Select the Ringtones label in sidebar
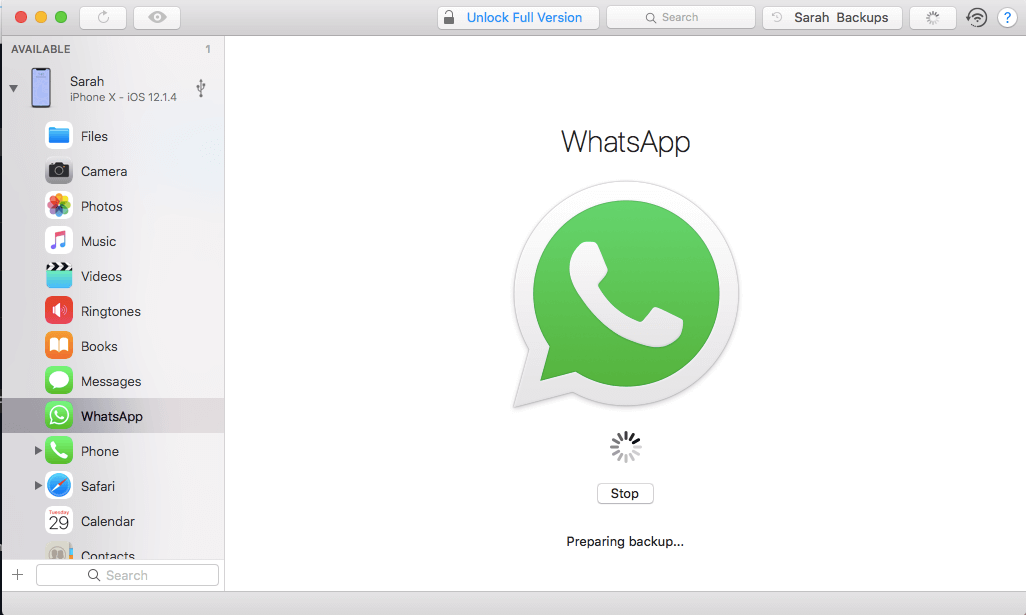Screen dimensions: 1026x615 (111, 311)
